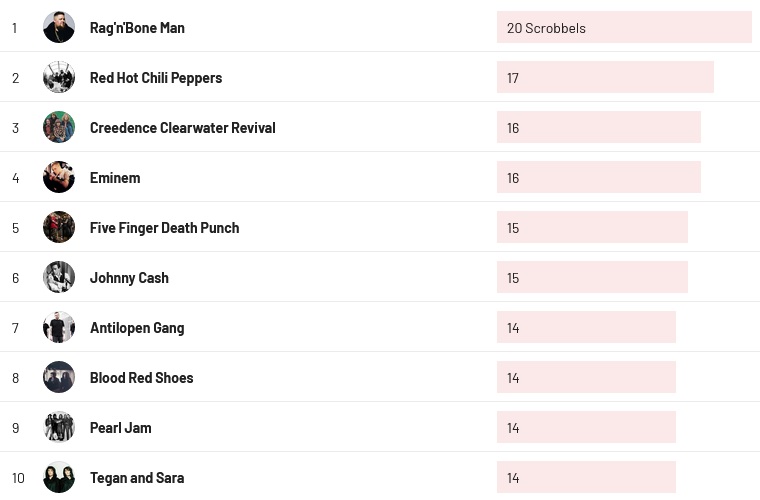The height and width of the screenshot is (500, 760).
Task: Go to Red Hot Chili Peppers page
Action: coord(156,78)
